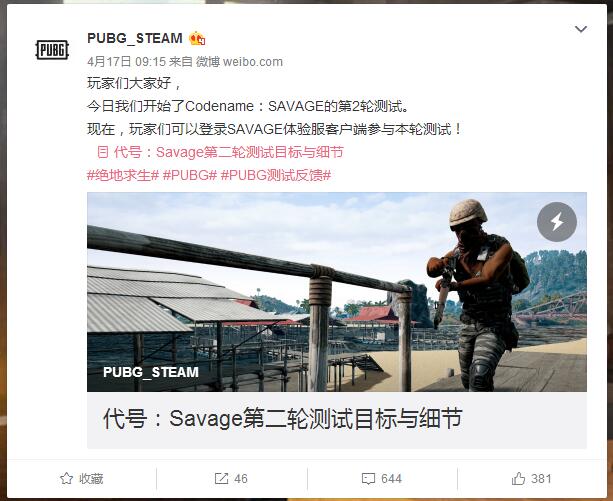Expand the post options chevron

[581, 29]
